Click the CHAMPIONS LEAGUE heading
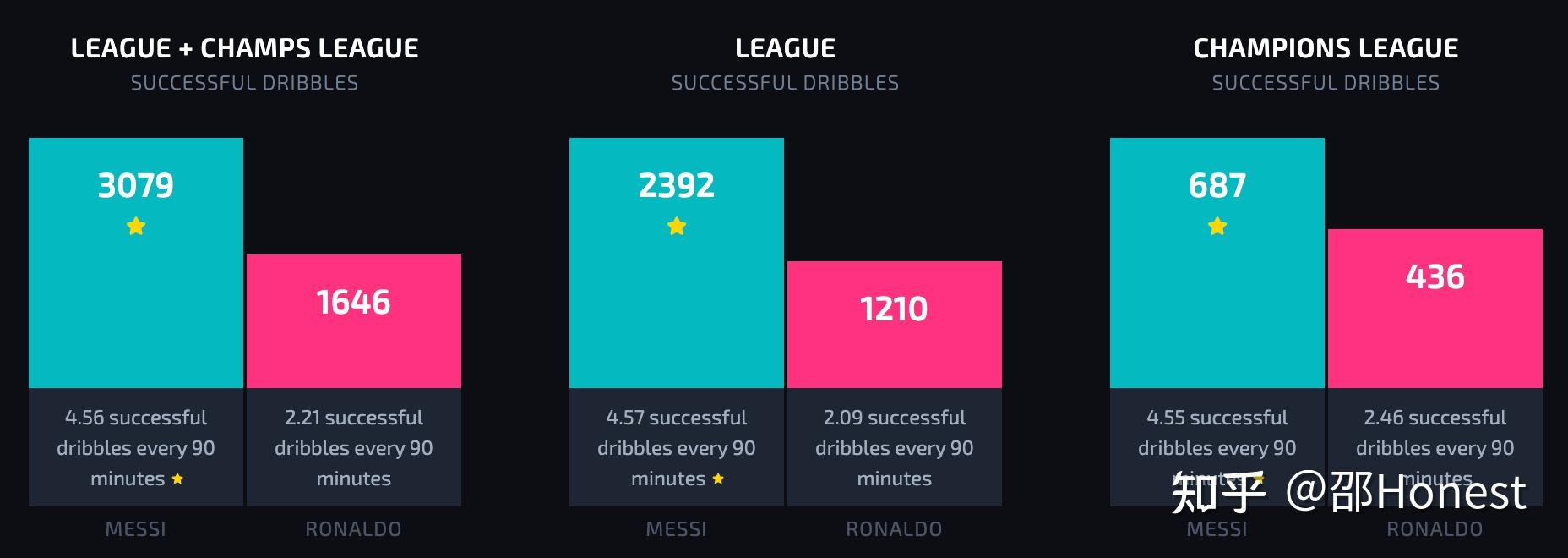The height and width of the screenshot is (558, 1568). pos(1326,48)
